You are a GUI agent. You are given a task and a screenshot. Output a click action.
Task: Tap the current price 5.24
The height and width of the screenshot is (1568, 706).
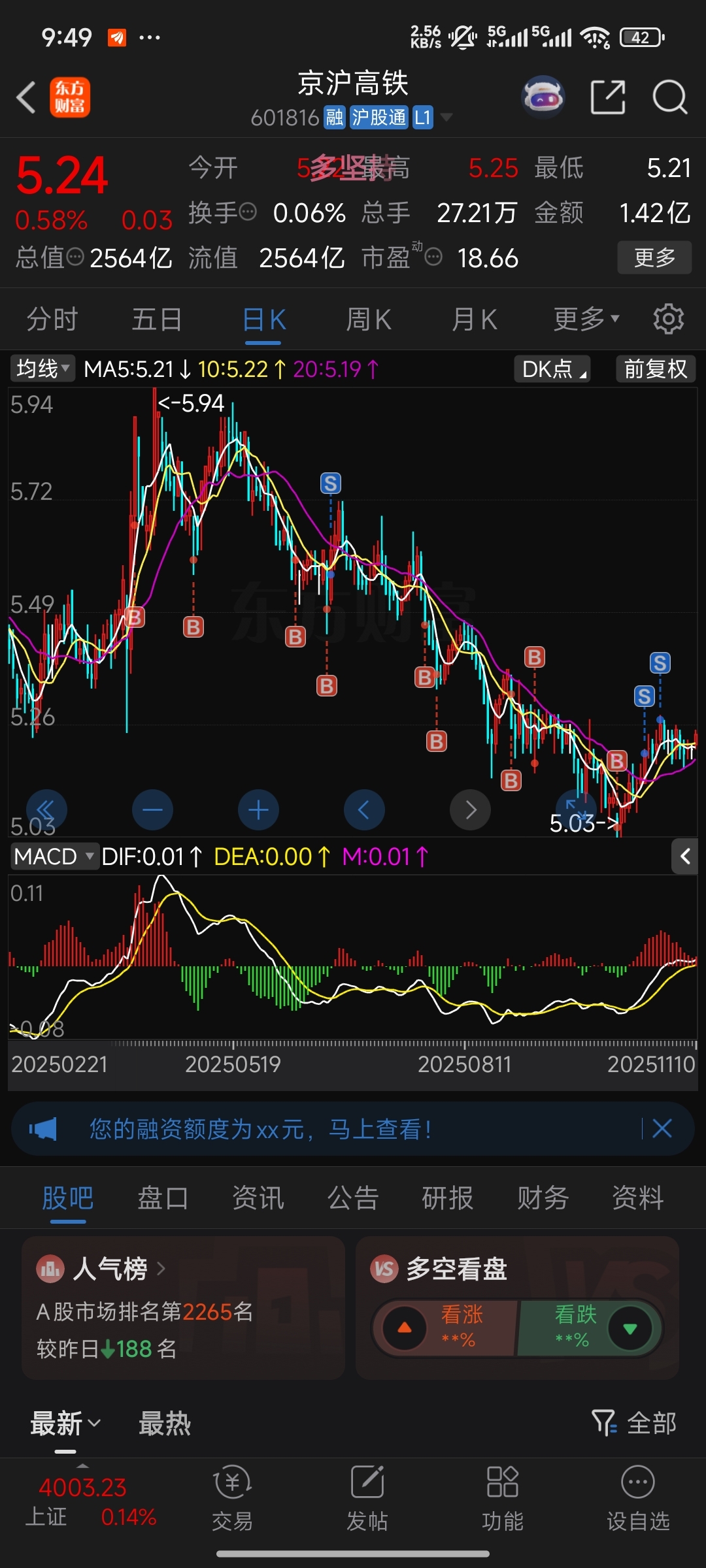[62, 175]
